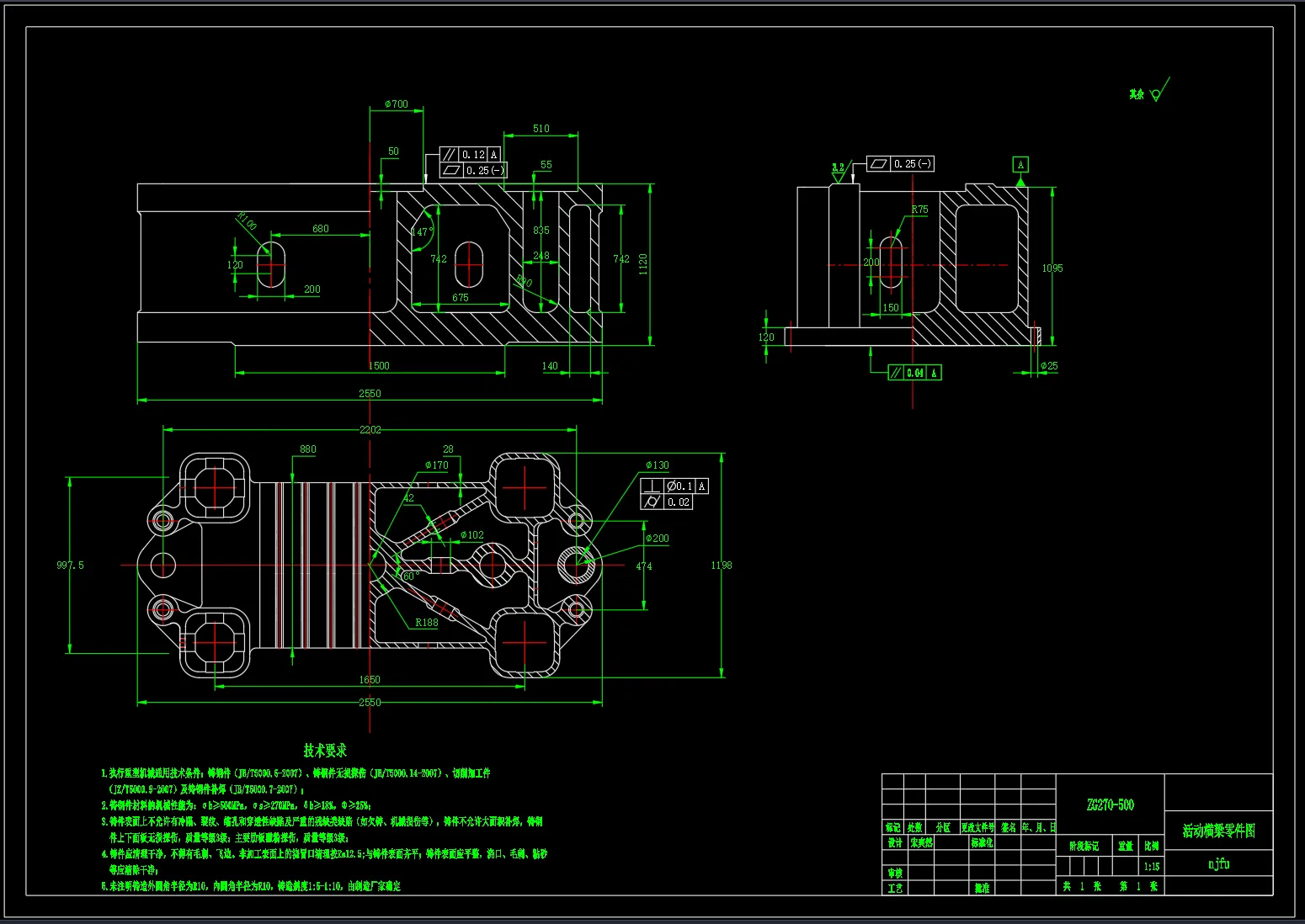
Task: Click the 248 width dimension
Action: coord(541,256)
